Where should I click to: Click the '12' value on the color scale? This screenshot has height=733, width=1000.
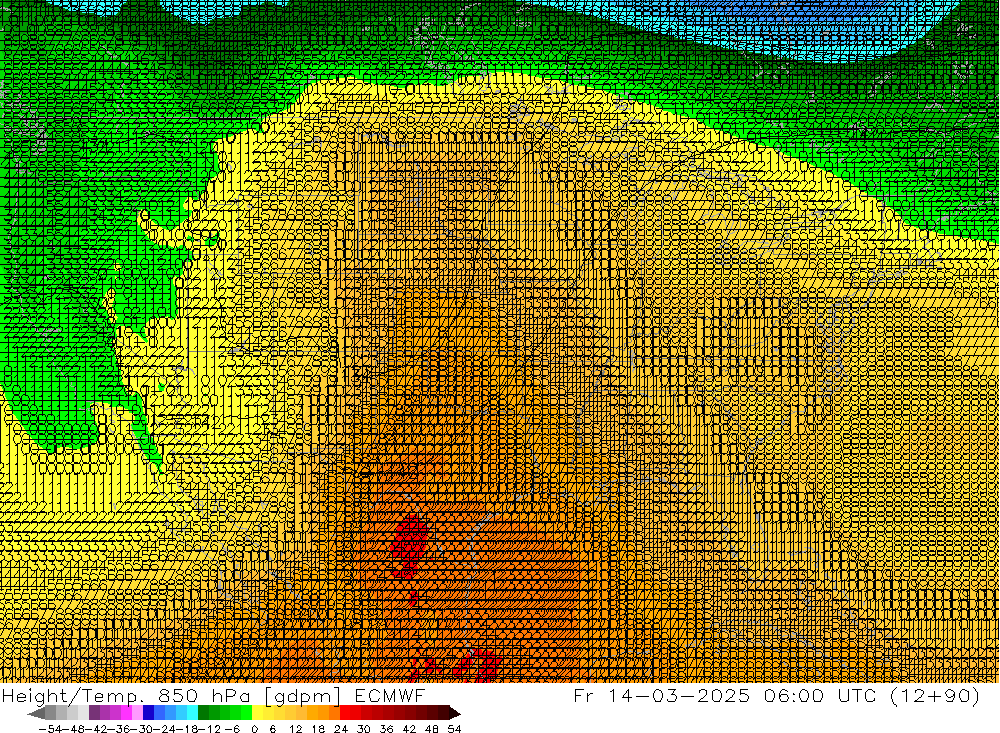[296, 729]
